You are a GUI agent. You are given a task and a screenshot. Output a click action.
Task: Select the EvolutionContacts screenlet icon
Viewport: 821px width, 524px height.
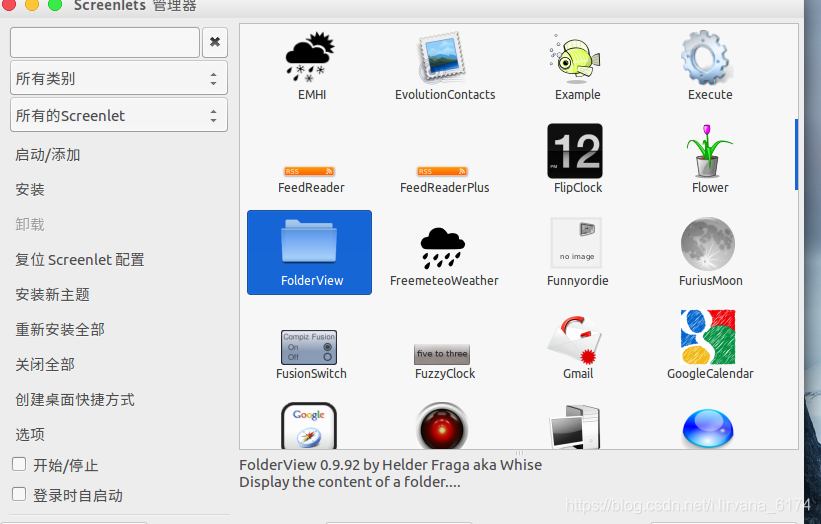(444, 58)
